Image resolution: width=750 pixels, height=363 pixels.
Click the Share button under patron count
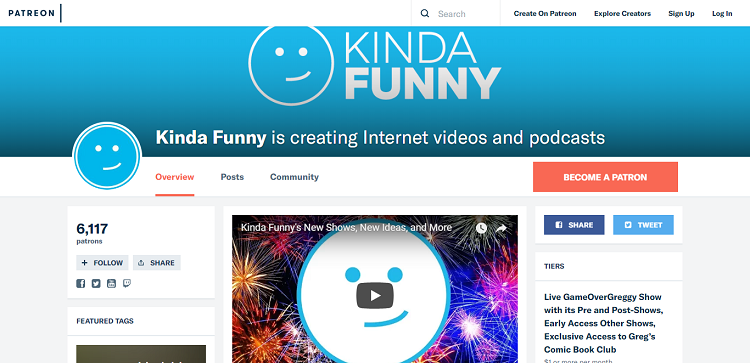click(x=156, y=263)
